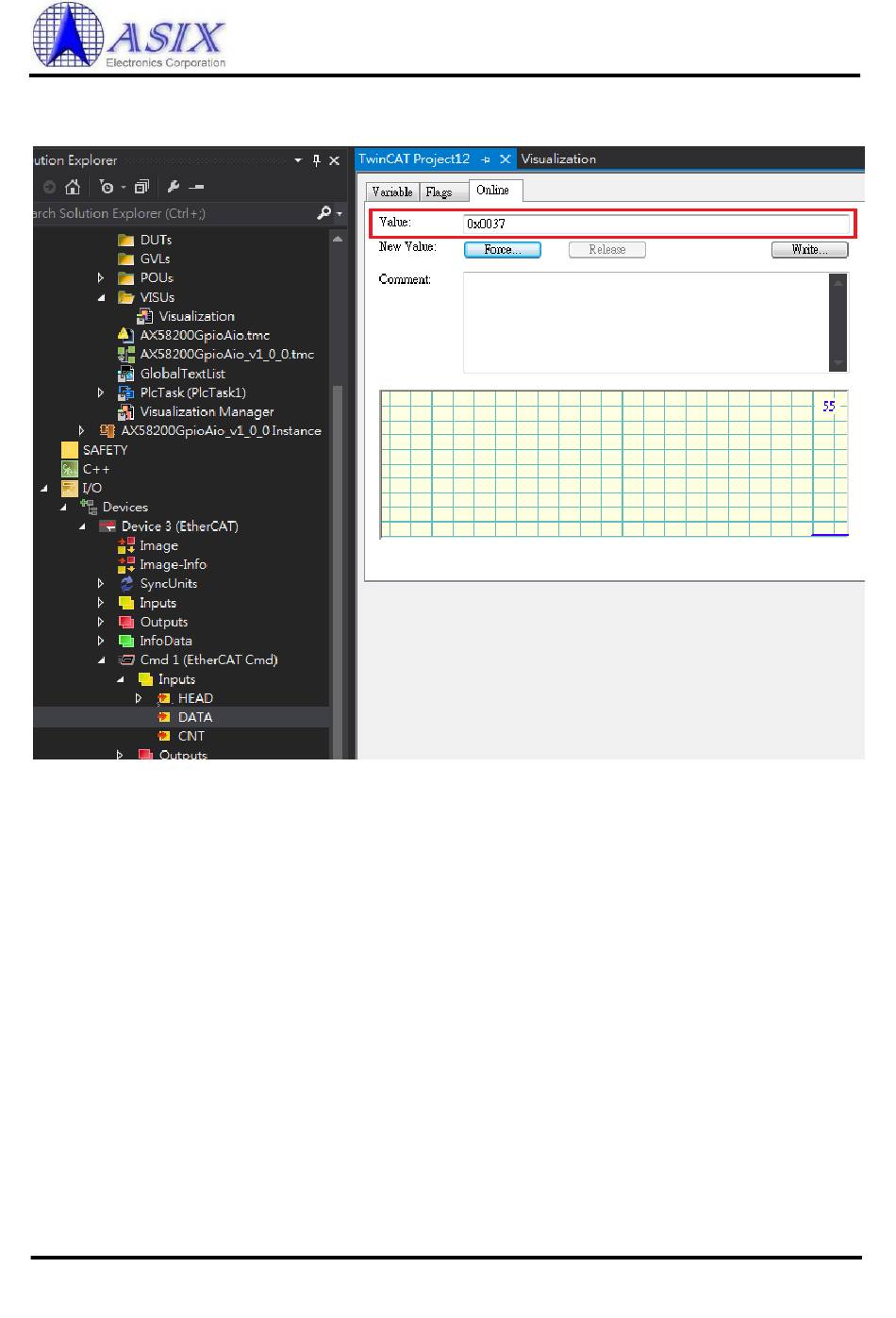Screen dimensions: 896x1318
Task: Click the green InfoData icon
Action: pos(125,641)
